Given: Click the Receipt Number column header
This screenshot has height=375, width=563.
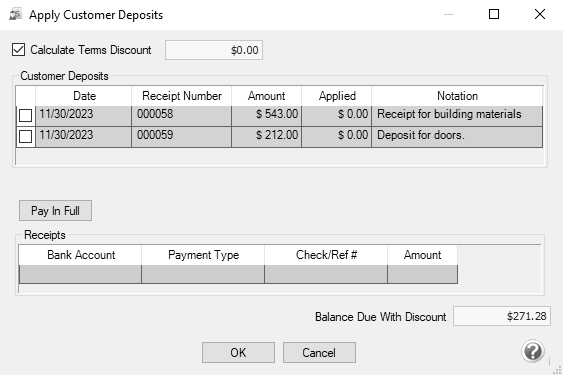Looking at the screenshot, I should pyautogui.click(x=182, y=96).
